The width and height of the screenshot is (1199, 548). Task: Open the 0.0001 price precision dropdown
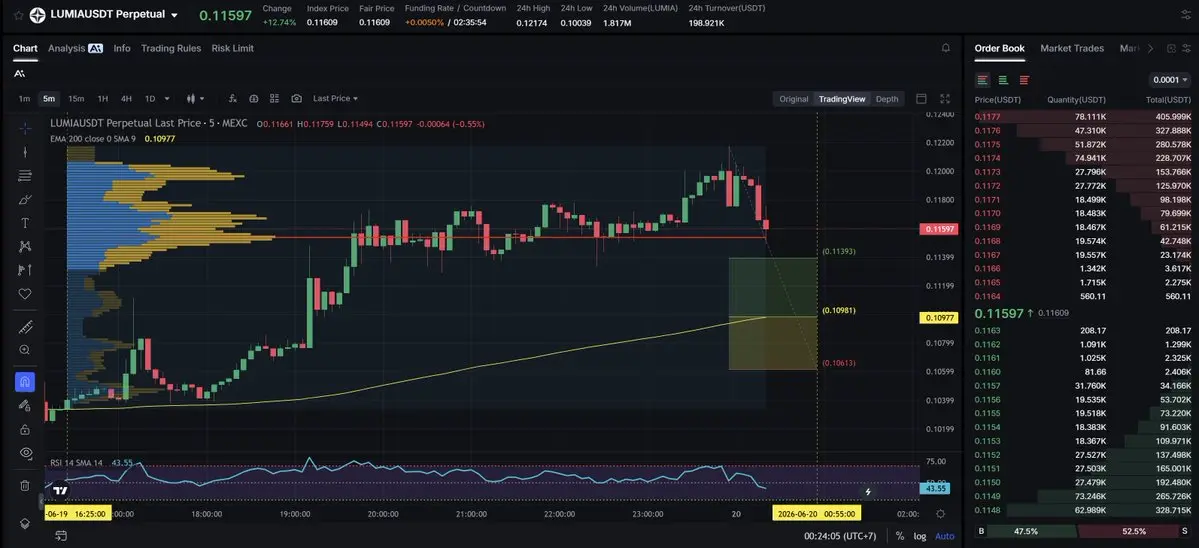point(1170,79)
